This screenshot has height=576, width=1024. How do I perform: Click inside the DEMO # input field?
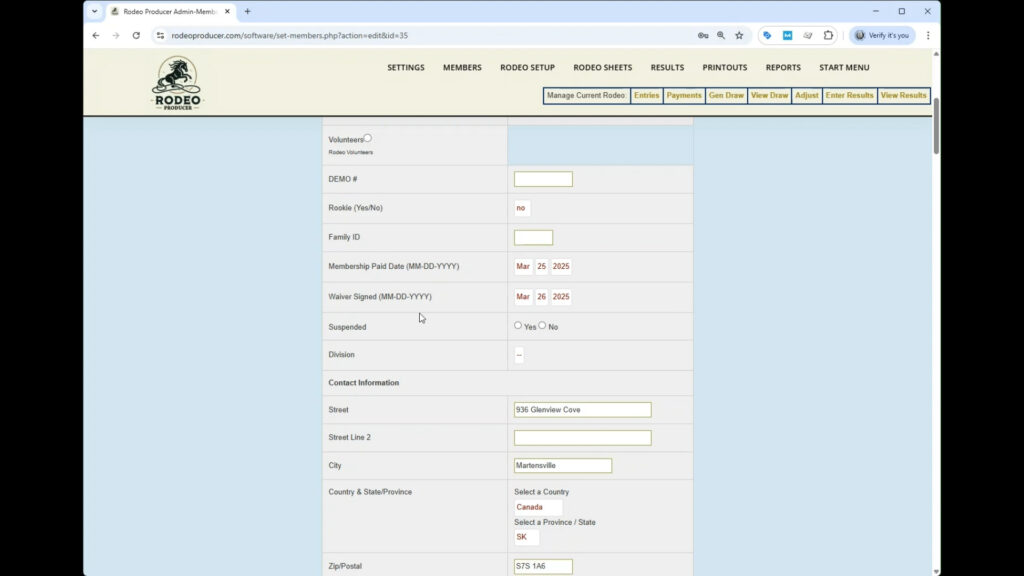[x=543, y=178]
